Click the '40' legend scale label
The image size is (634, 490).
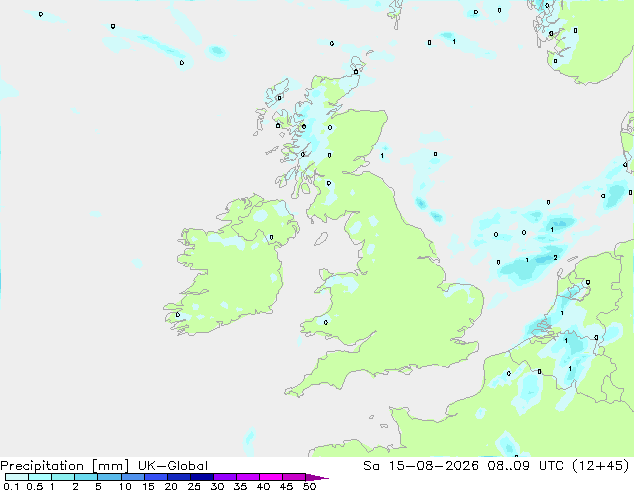point(263,486)
